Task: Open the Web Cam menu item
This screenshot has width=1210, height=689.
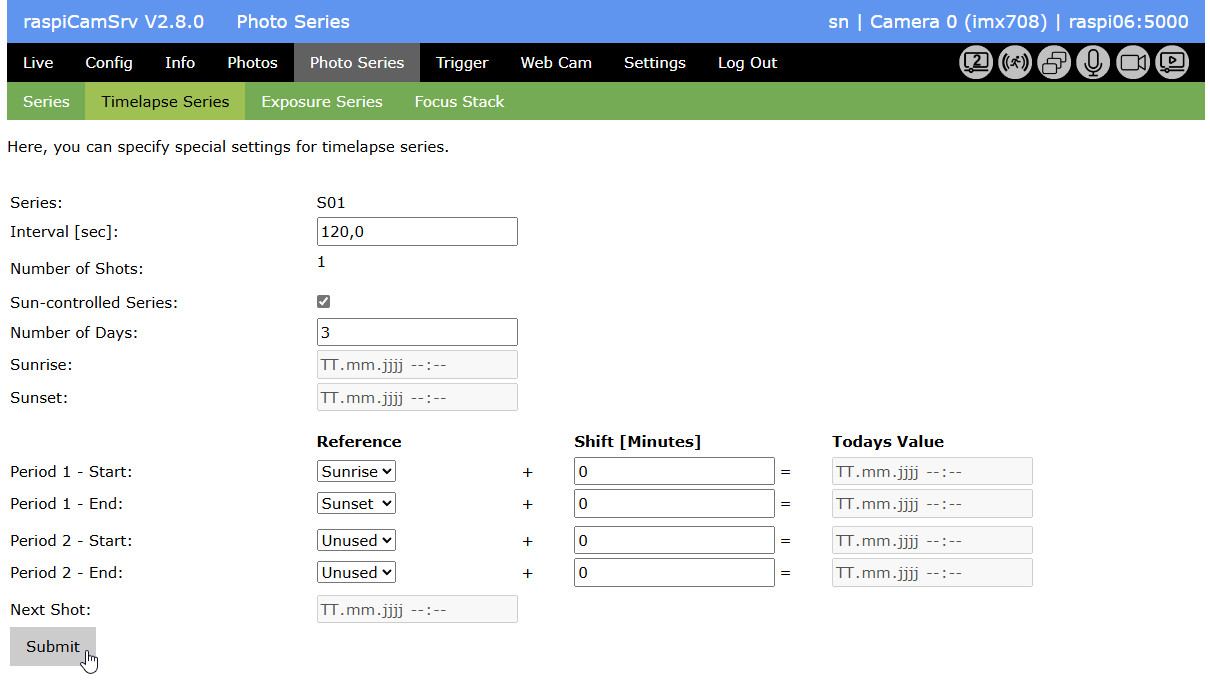Action: coord(556,63)
